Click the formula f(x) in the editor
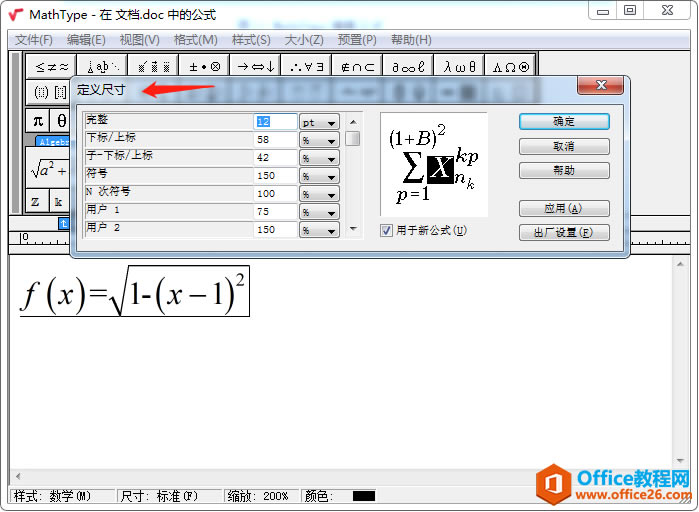The height and width of the screenshot is (512, 699). coord(134,291)
